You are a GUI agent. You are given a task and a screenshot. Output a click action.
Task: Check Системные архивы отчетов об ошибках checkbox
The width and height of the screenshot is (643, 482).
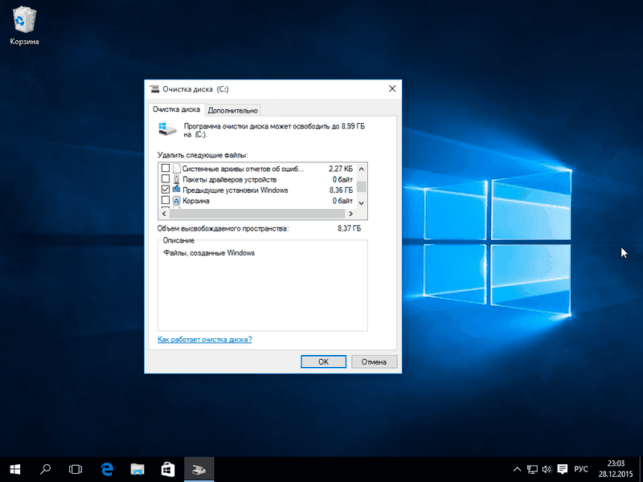165,168
